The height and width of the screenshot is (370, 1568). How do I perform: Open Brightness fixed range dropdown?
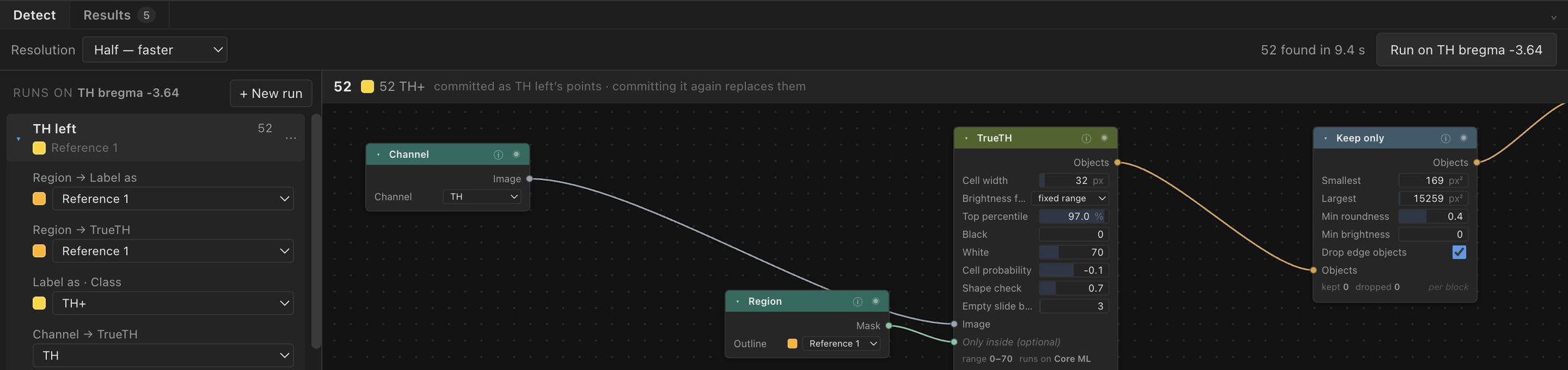[1070, 198]
